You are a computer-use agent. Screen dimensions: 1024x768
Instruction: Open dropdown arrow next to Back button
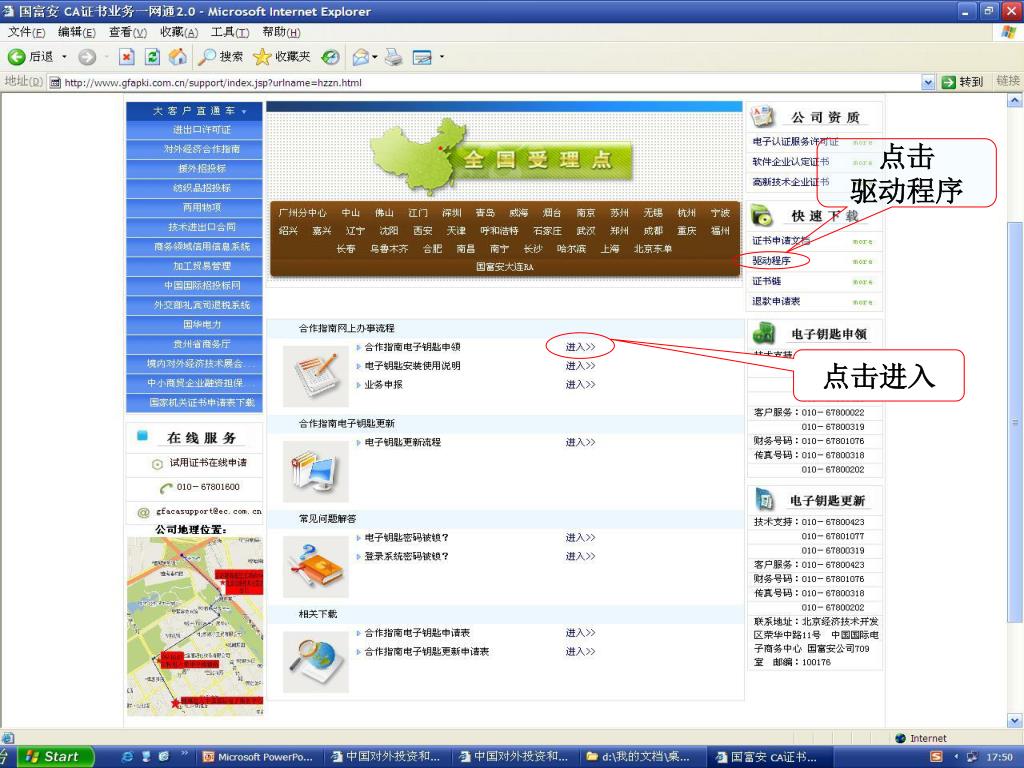[x=64, y=57]
